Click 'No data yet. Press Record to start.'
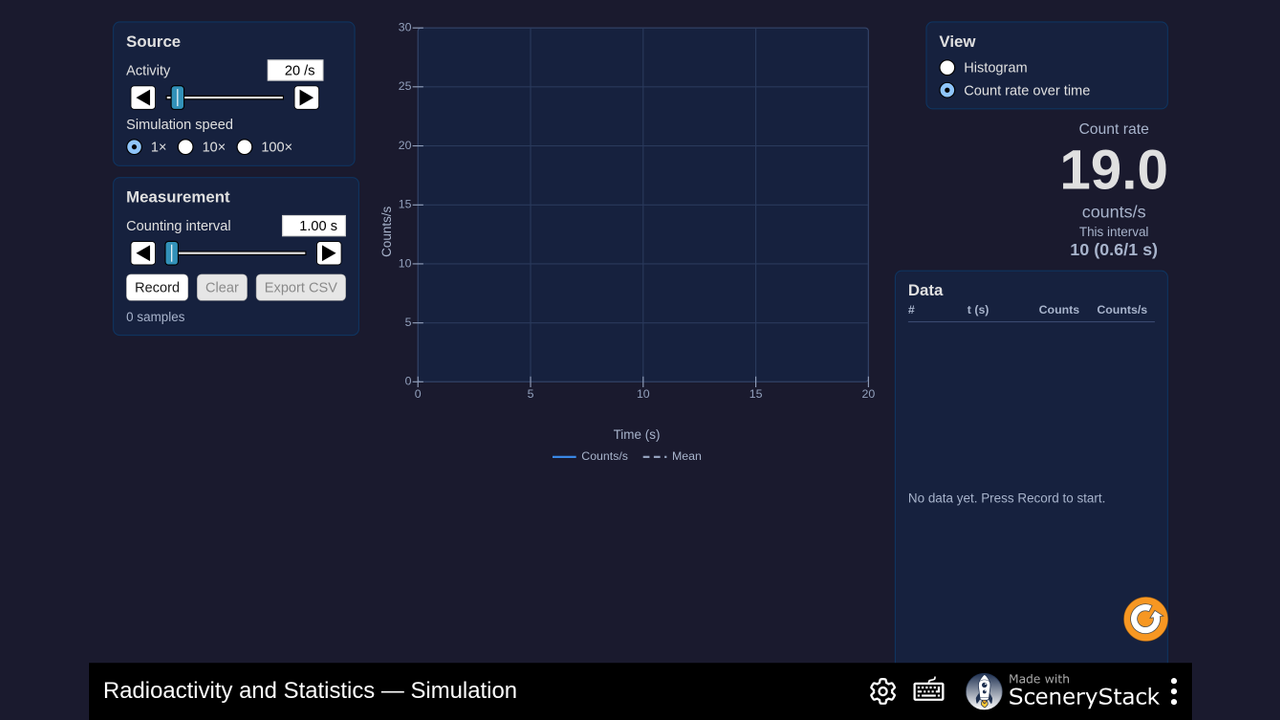The width and height of the screenshot is (1280, 720). click(1007, 498)
